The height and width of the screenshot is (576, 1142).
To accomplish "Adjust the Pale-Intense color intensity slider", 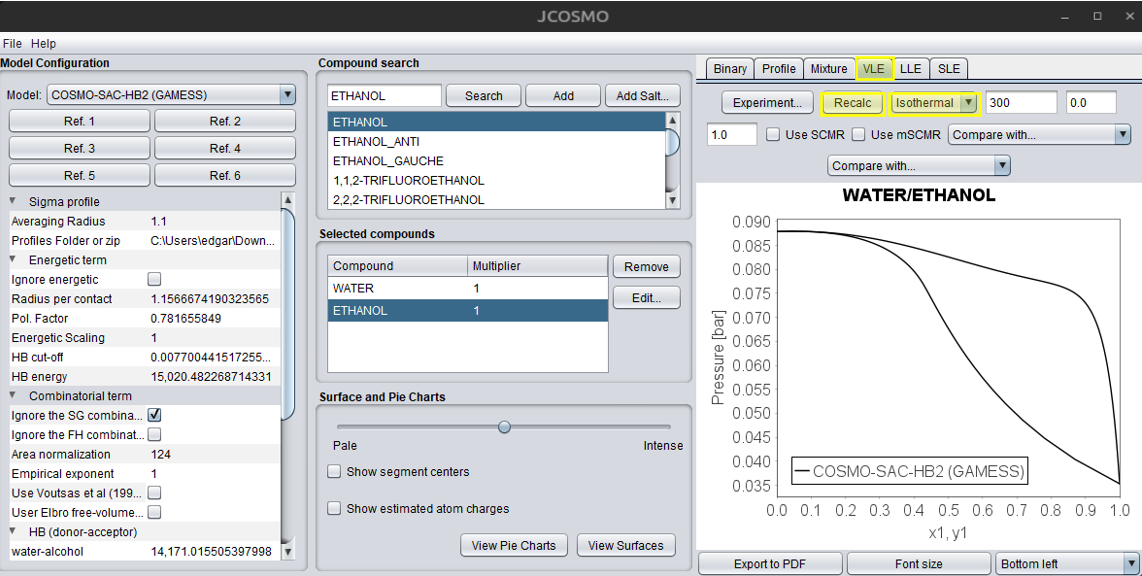I will point(504,426).
